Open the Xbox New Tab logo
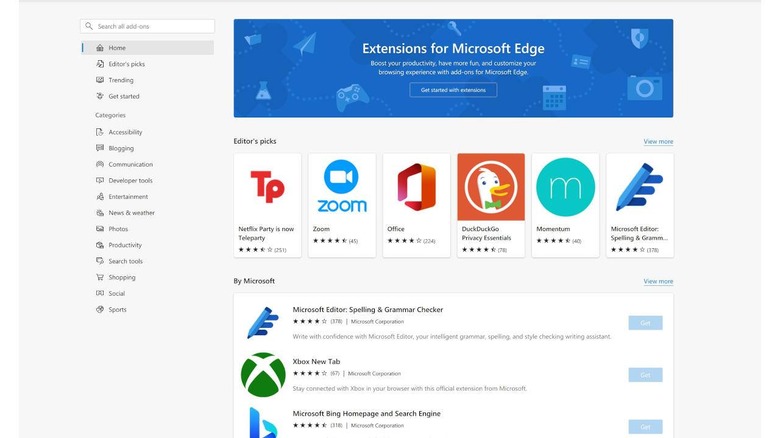780x438 pixels. click(263, 374)
